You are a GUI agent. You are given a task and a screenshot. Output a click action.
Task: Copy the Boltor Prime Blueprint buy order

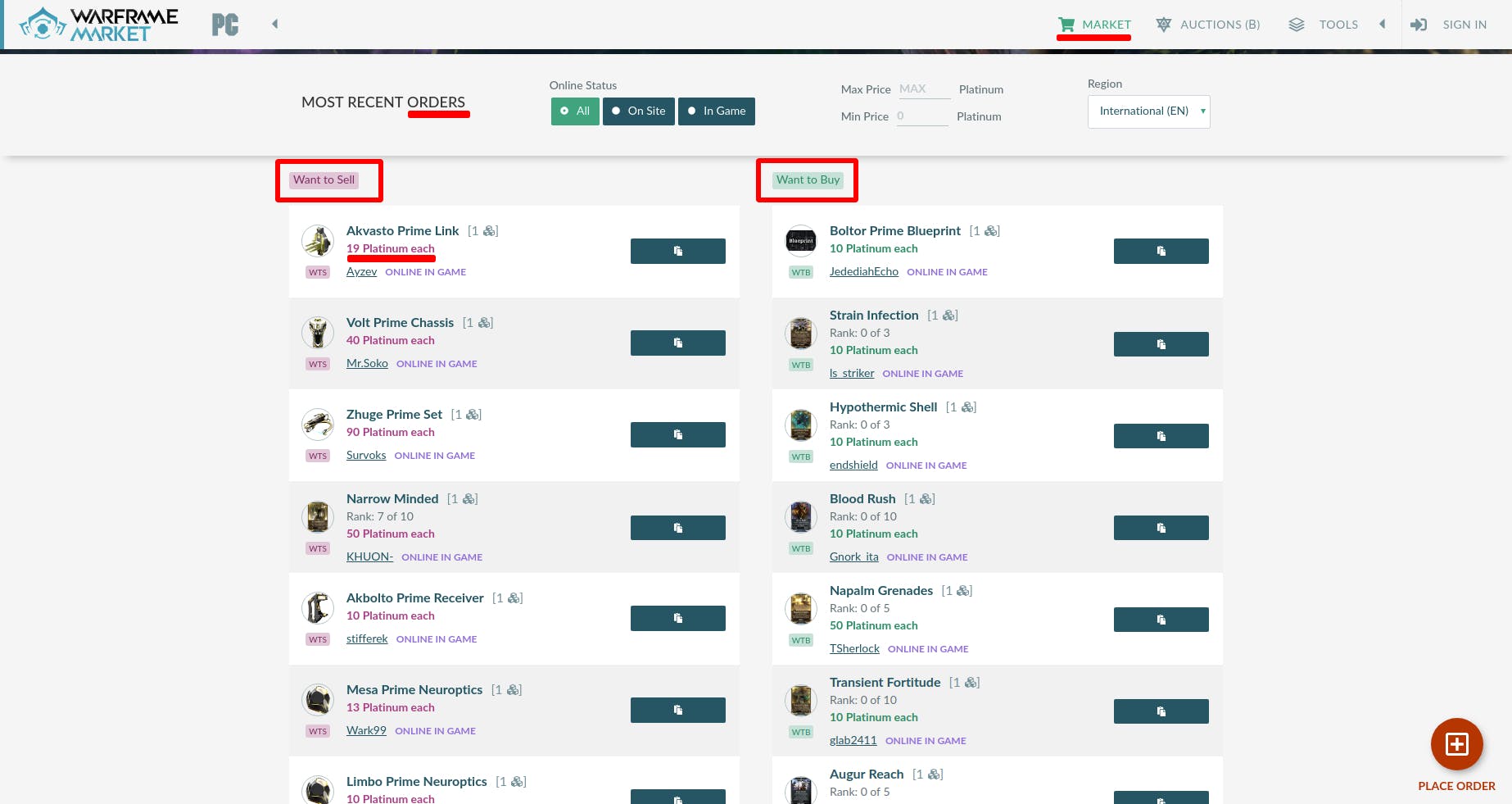coord(1161,251)
